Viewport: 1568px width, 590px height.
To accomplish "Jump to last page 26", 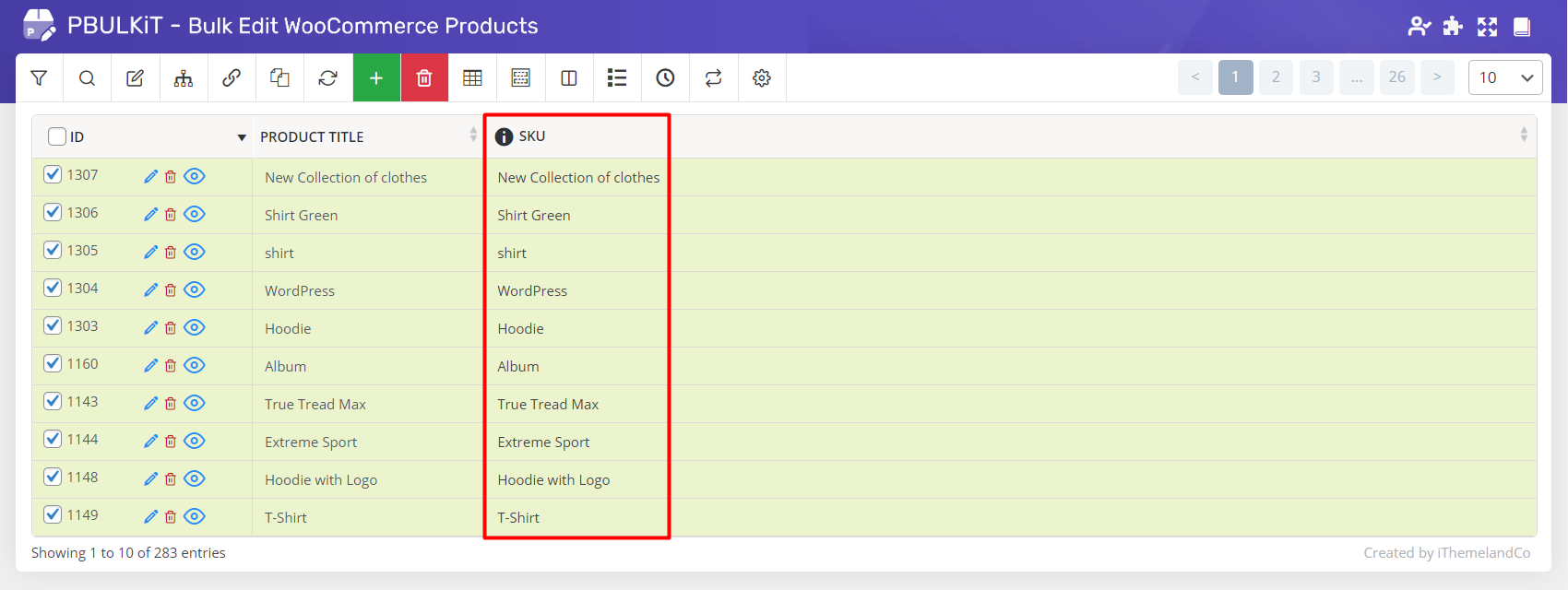I will click(x=1396, y=77).
